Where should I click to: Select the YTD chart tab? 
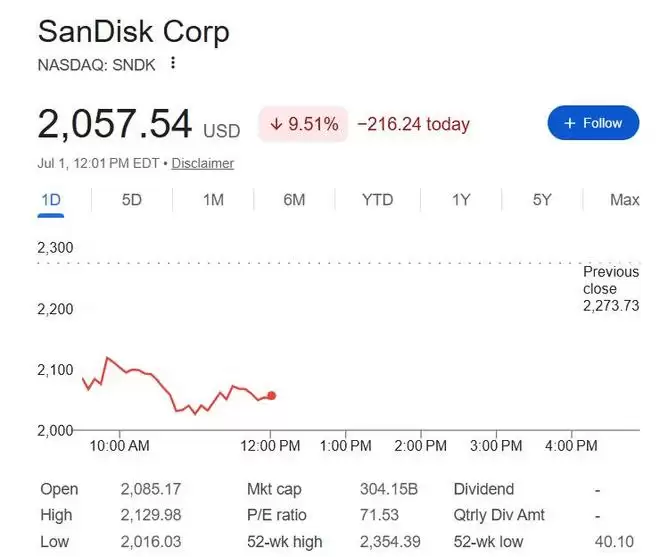tap(378, 200)
